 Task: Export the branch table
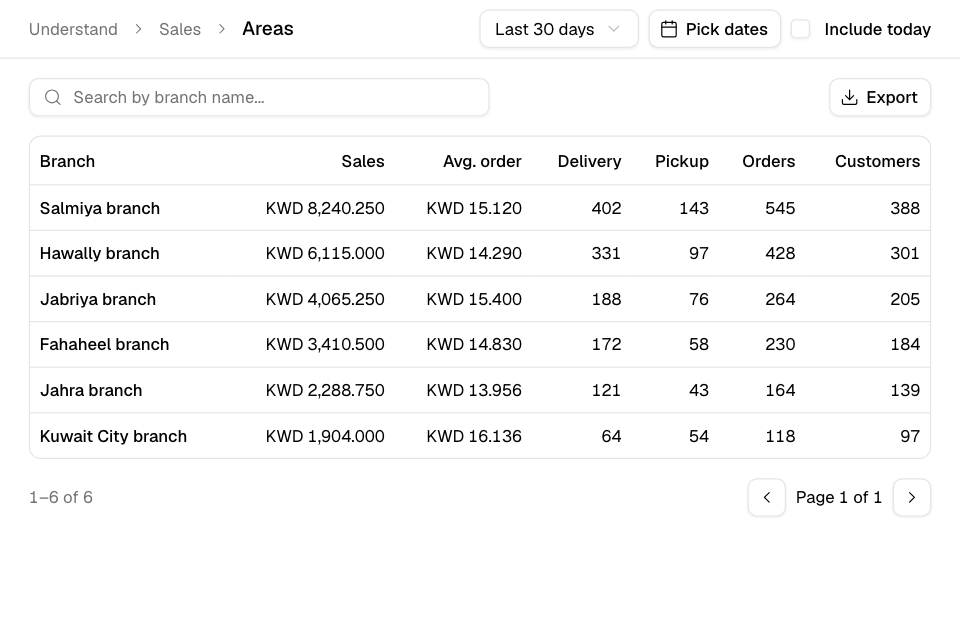(880, 97)
